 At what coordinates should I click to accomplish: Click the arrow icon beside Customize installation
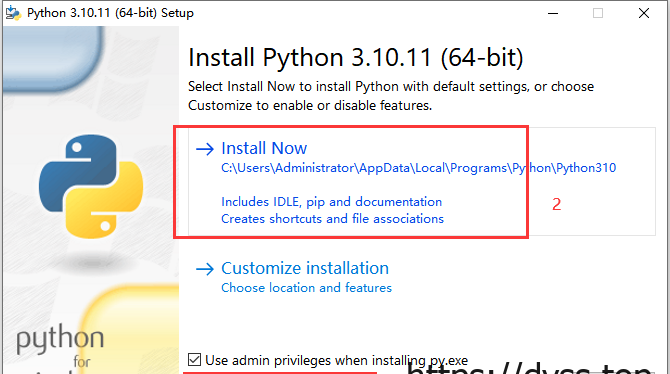coord(205,269)
